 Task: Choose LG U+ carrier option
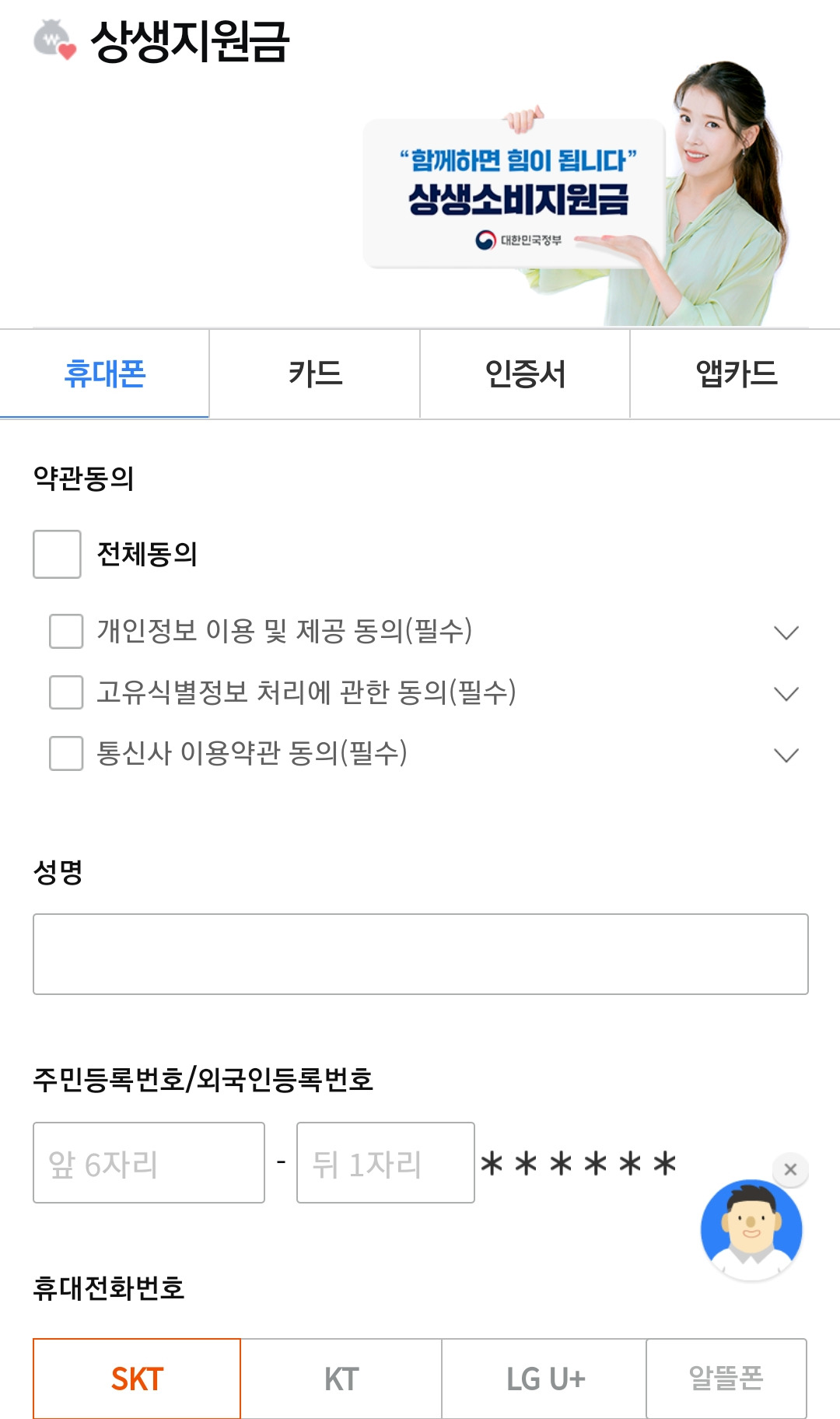[544, 1379]
